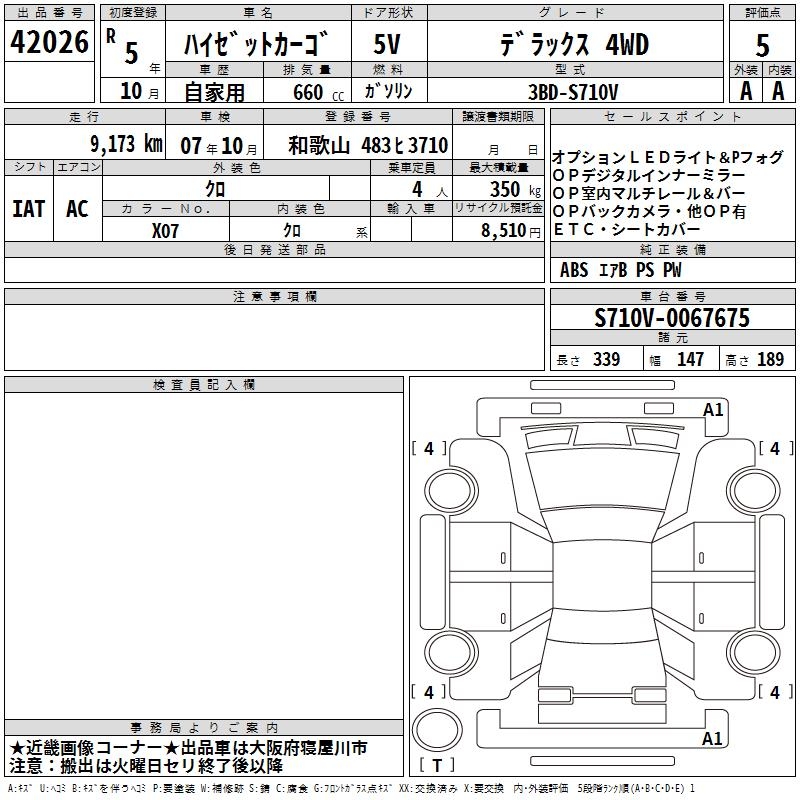The width and height of the screenshot is (800, 800).
Task: Select the notice line 注意：搬出は火曜日セリ終了後以降
Action: (x=146, y=765)
